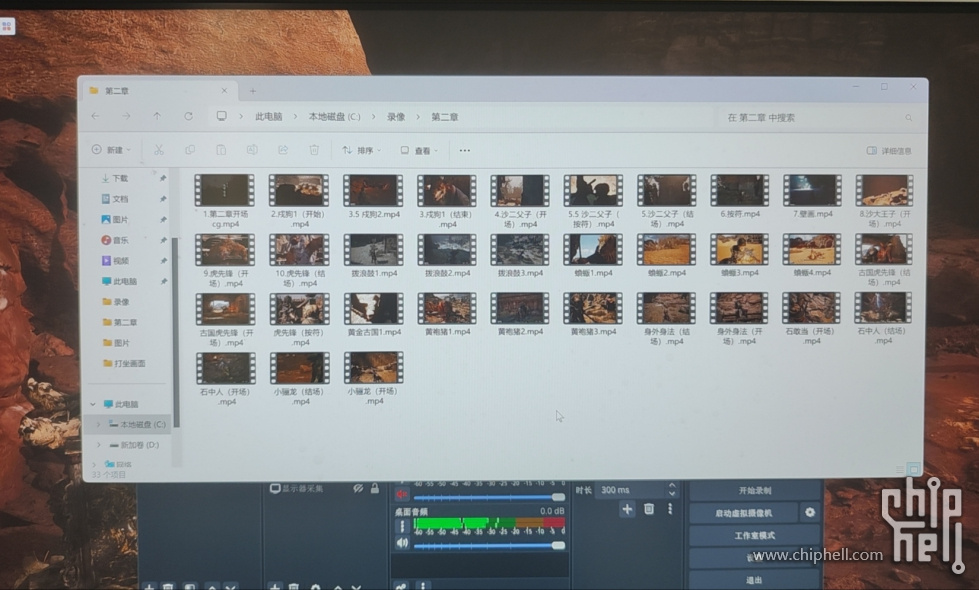Refresh the 第二章 folder view
Screen dimensions: 979x590
point(188,116)
